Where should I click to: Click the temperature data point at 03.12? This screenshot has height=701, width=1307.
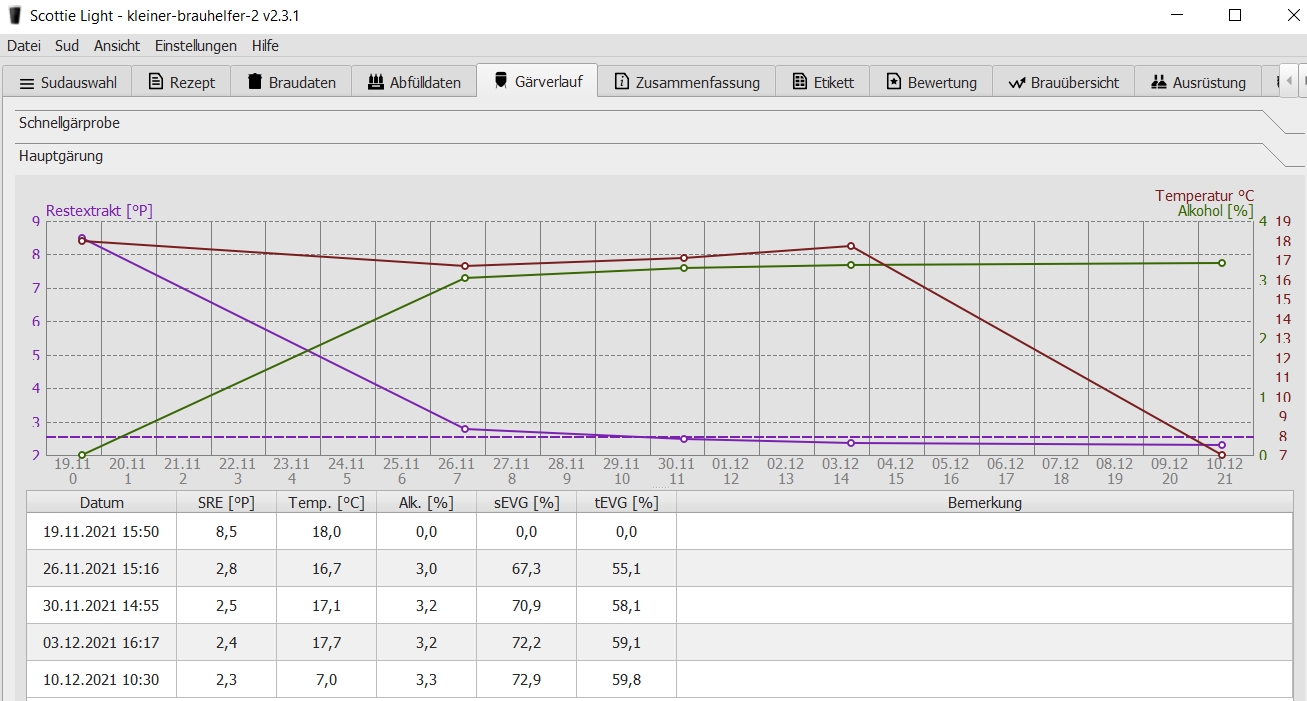[x=851, y=246]
